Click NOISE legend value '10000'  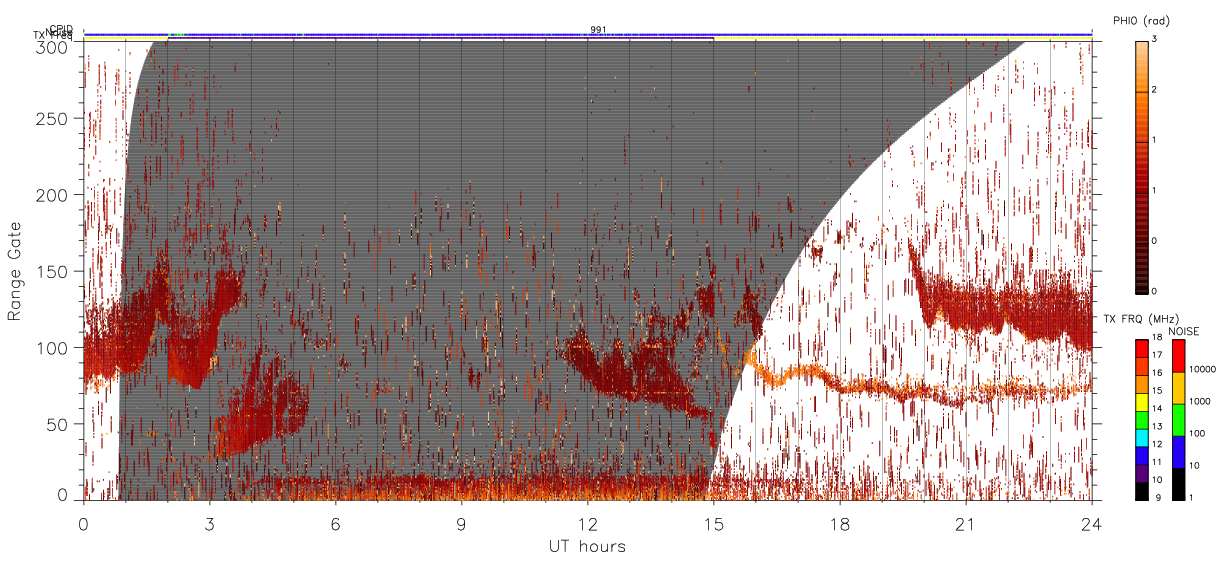click(1202, 369)
